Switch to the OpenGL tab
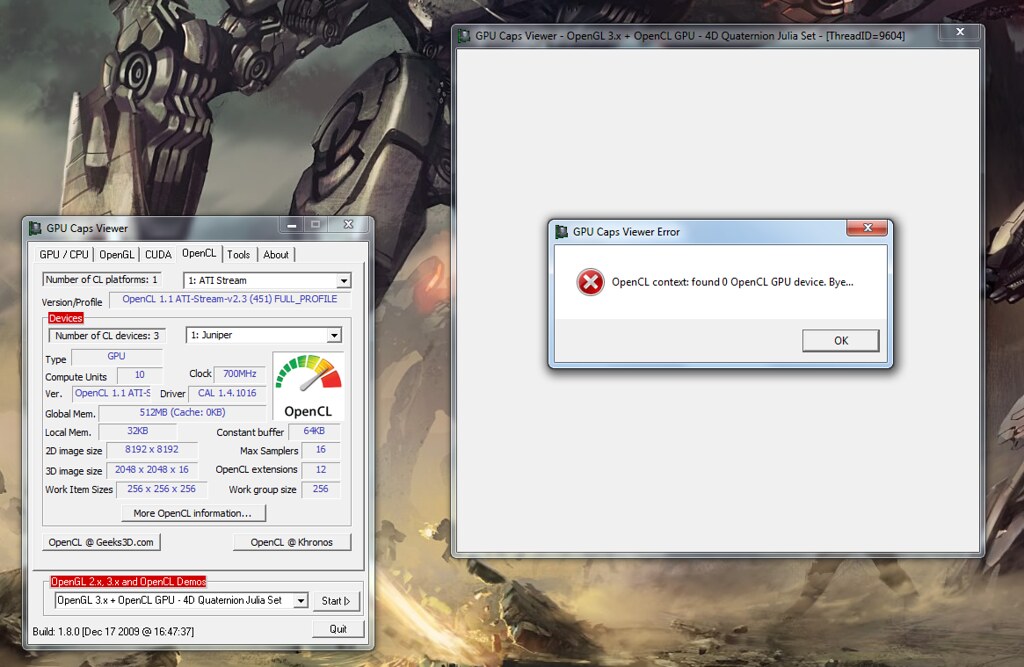Screen dimensions: 1024x667 [x=116, y=255]
